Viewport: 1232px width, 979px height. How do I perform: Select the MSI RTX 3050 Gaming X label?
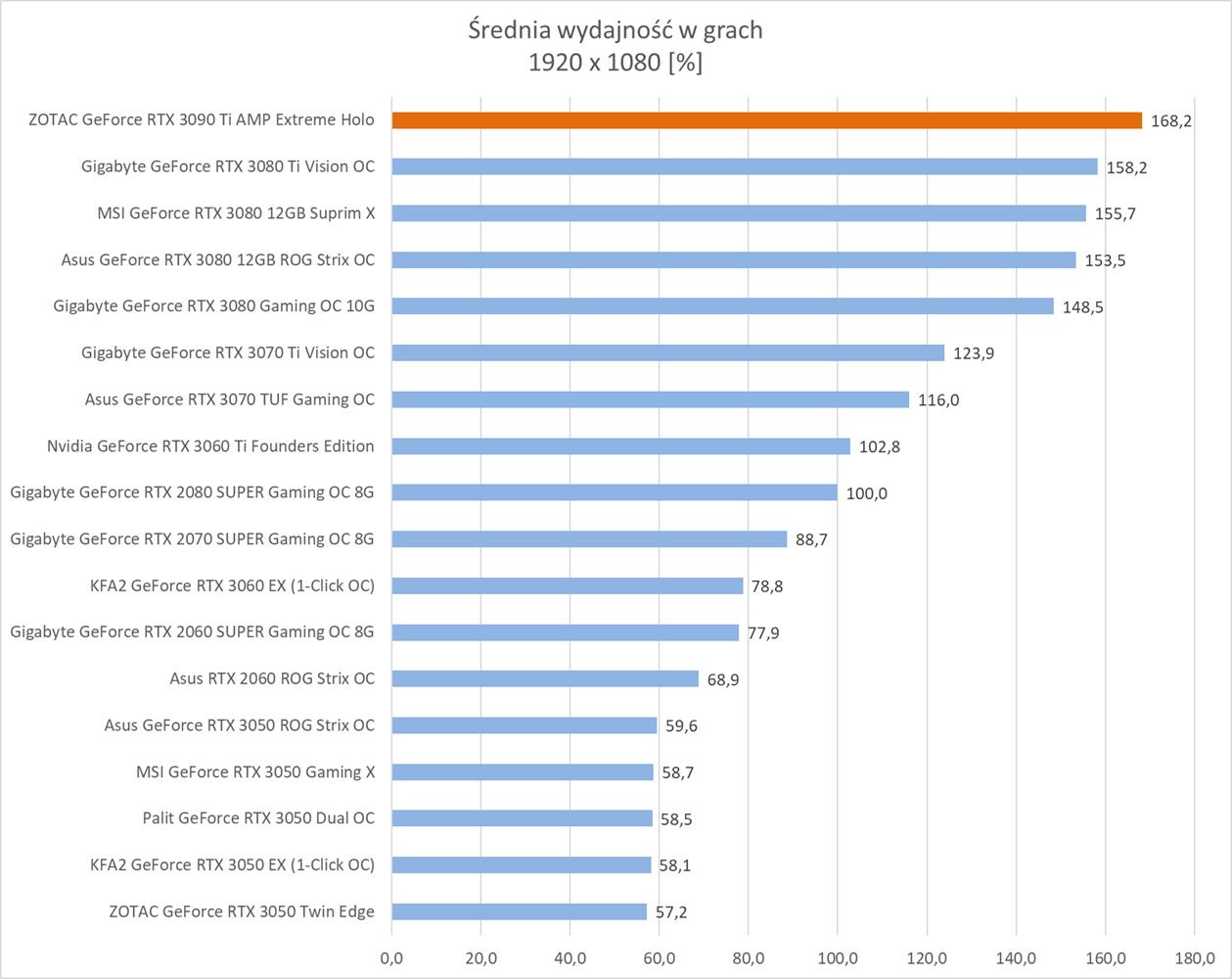coord(255,771)
